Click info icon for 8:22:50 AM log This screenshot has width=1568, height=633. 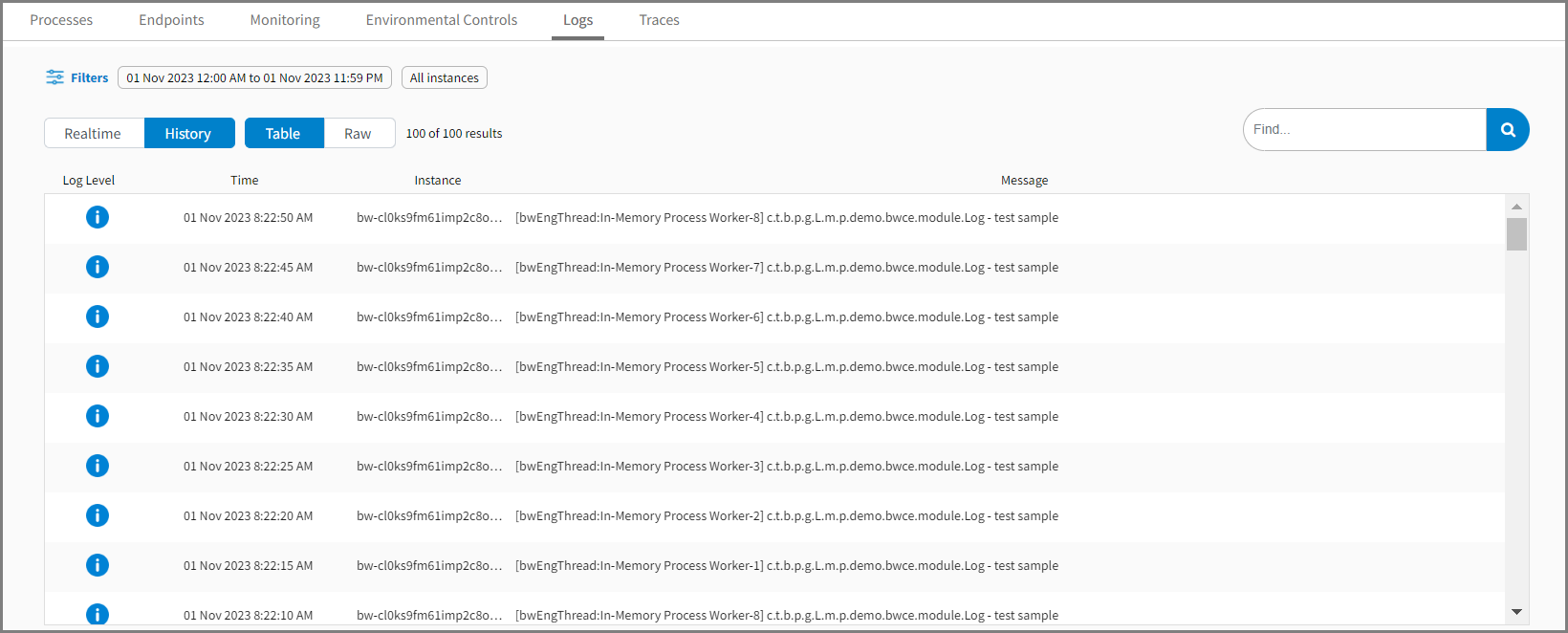pos(98,218)
